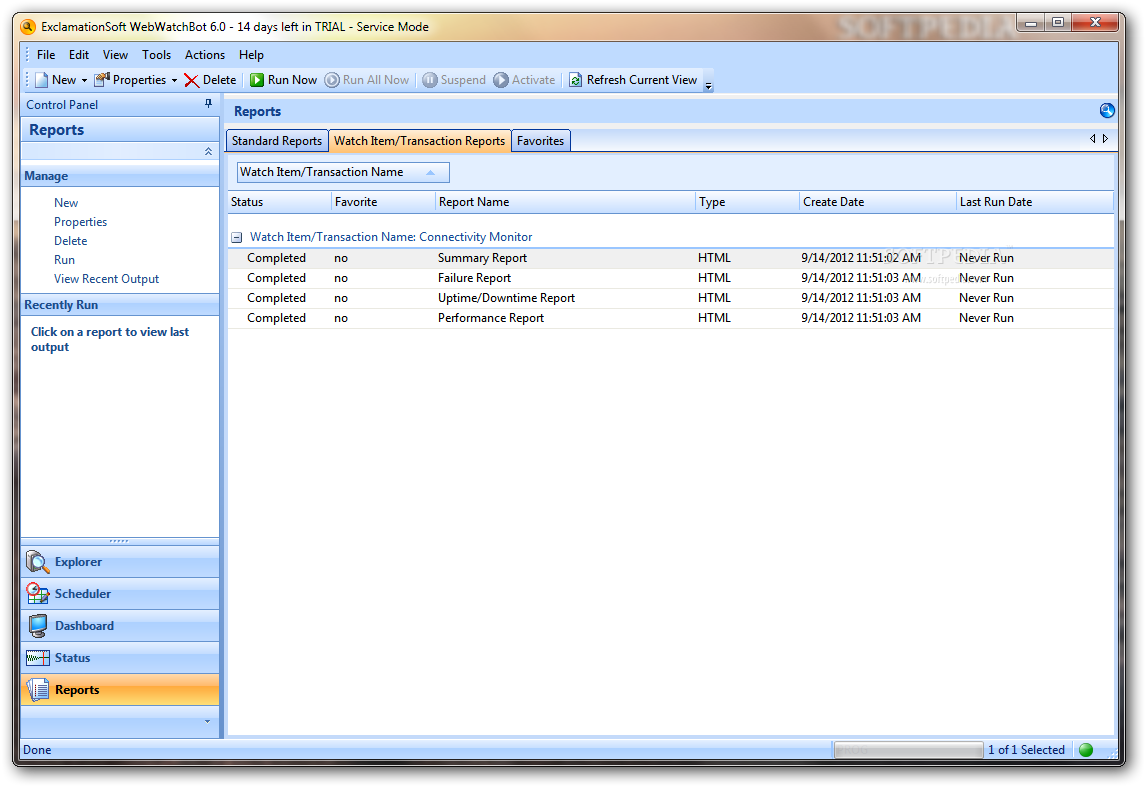Click the Manage section header

tap(120, 176)
